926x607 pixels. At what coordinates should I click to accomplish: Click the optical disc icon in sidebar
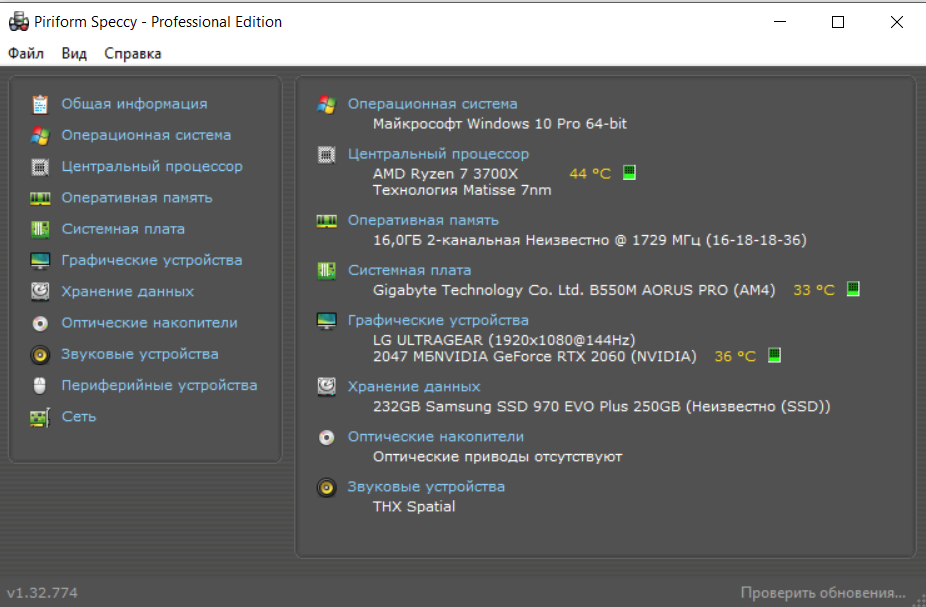40,323
